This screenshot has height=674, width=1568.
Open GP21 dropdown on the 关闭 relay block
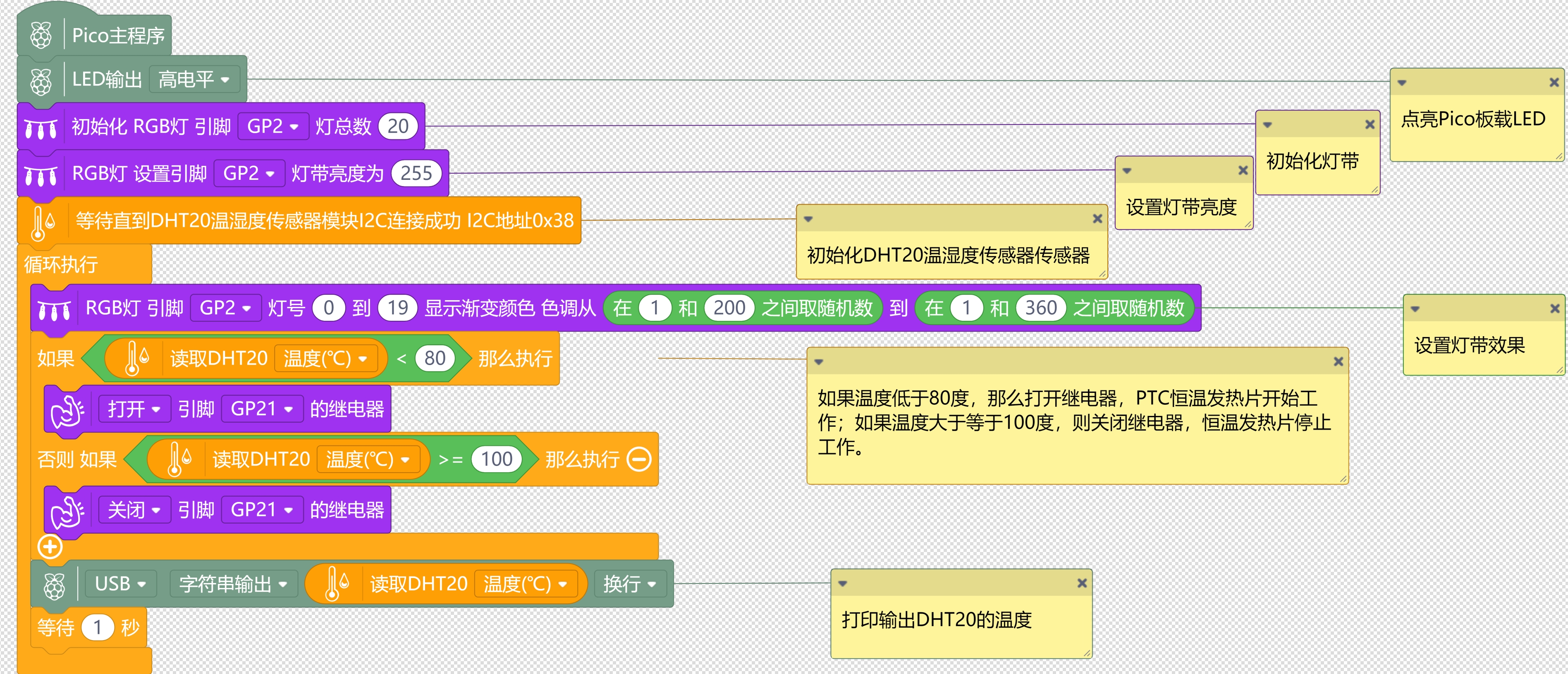(x=262, y=510)
